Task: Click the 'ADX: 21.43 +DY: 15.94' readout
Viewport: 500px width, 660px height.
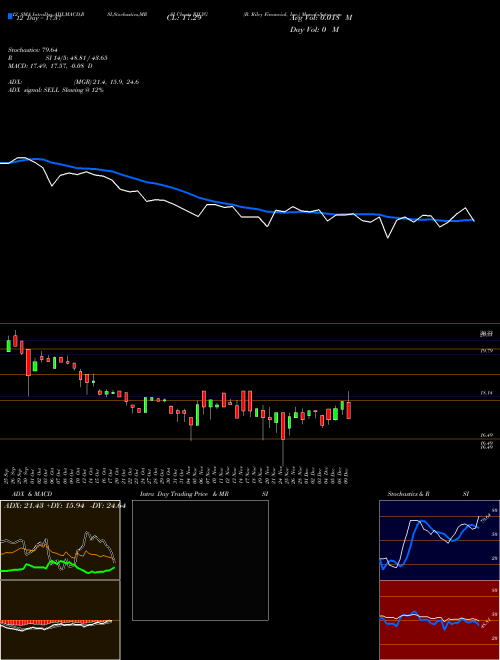Action: [63, 506]
